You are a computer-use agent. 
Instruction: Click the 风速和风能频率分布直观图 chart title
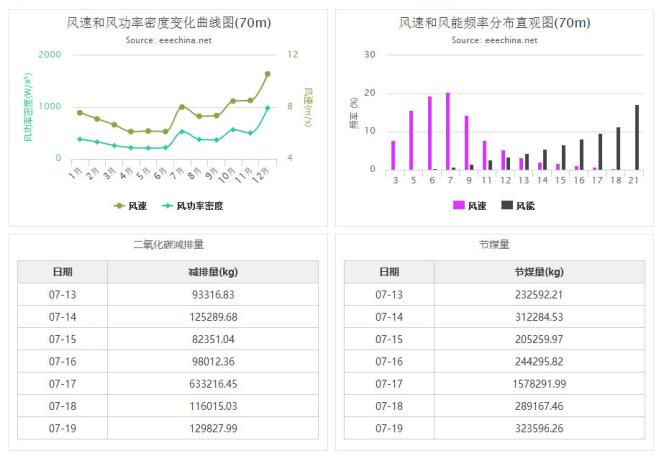[x=494, y=22]
